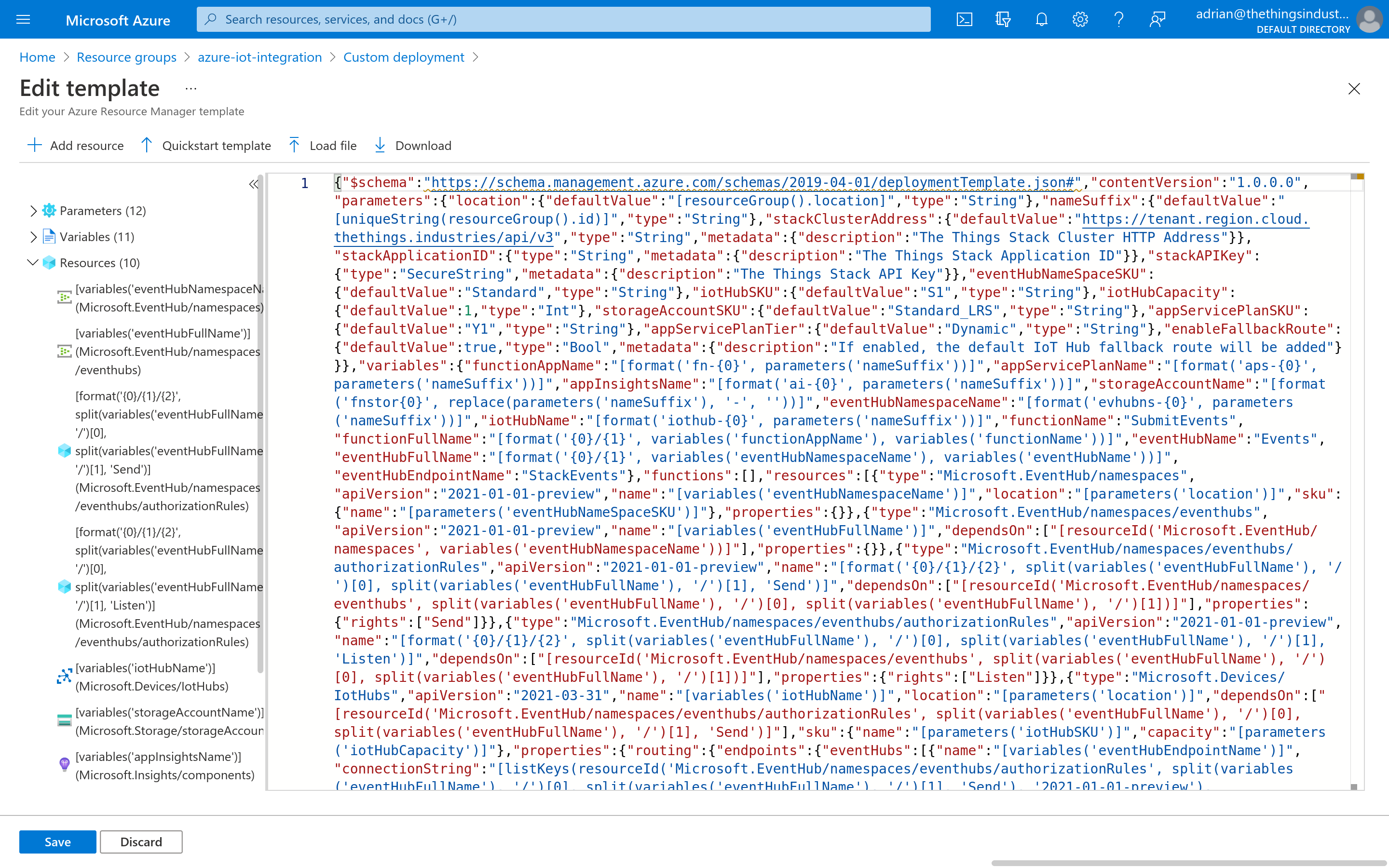Open the Cloud Shell icon
This screenshot has width=1389, height=868.
(x=964, y=19)
